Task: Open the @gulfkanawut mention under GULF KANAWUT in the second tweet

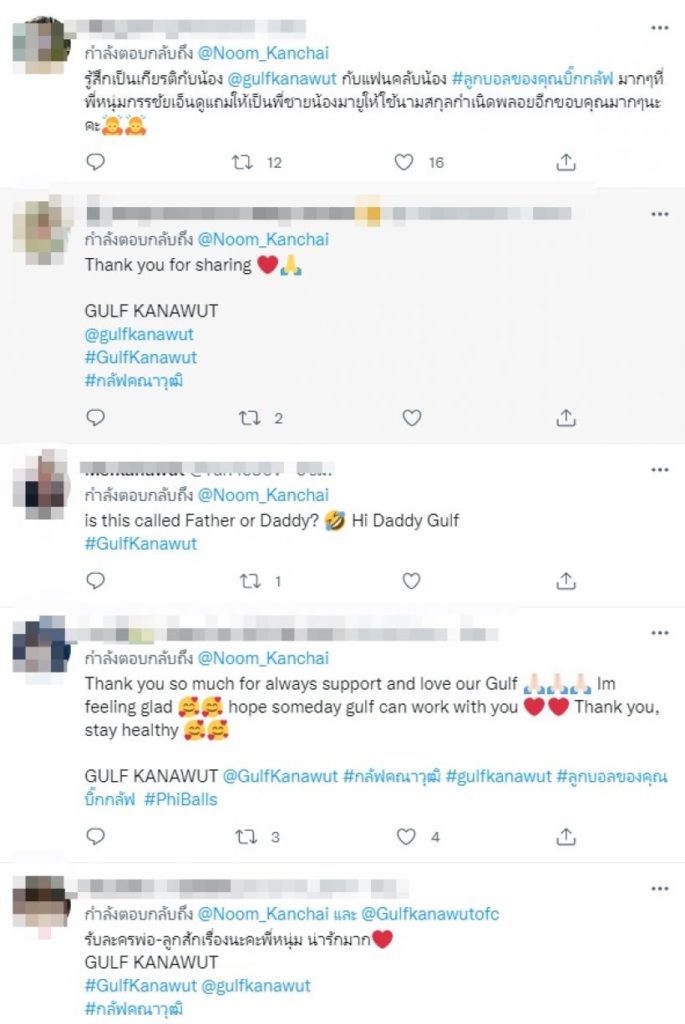Action: click(x=139, y=334)
